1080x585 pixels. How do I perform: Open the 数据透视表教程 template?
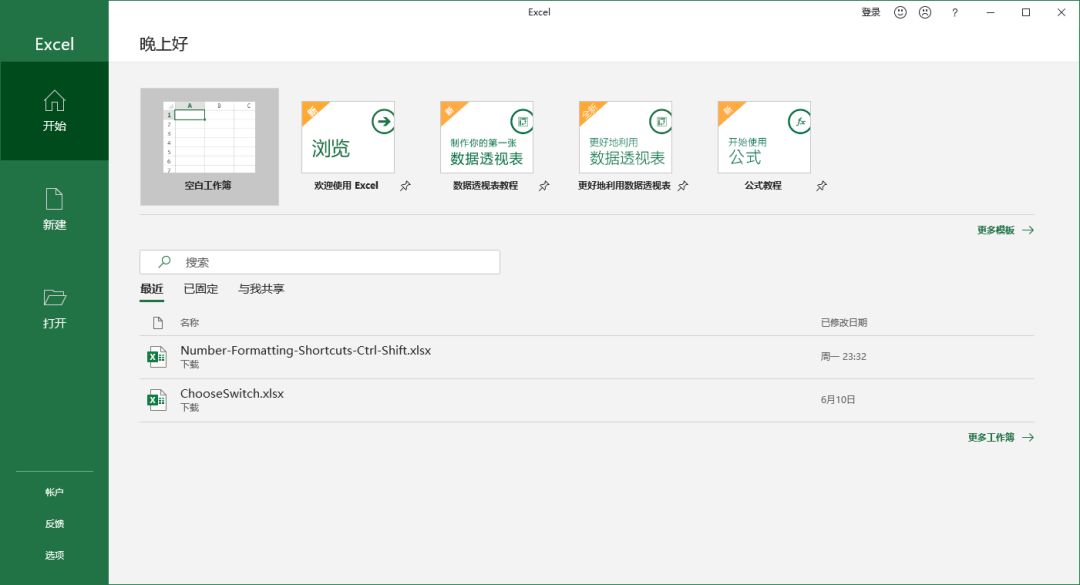click(486, 146)
